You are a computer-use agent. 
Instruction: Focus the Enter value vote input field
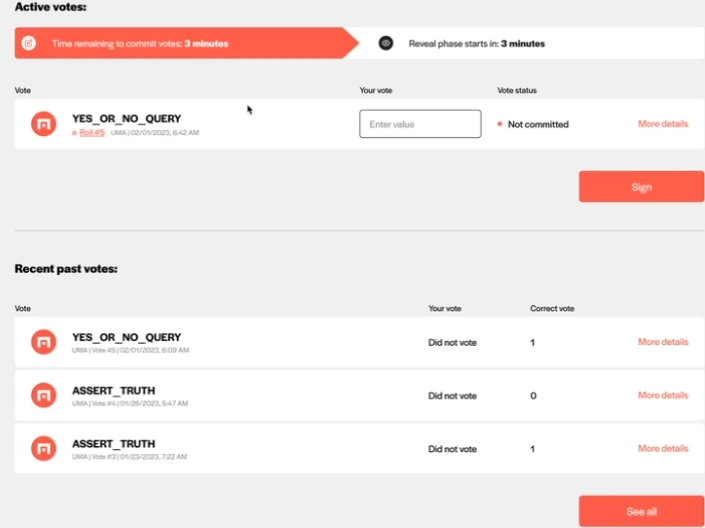(420, 124)
